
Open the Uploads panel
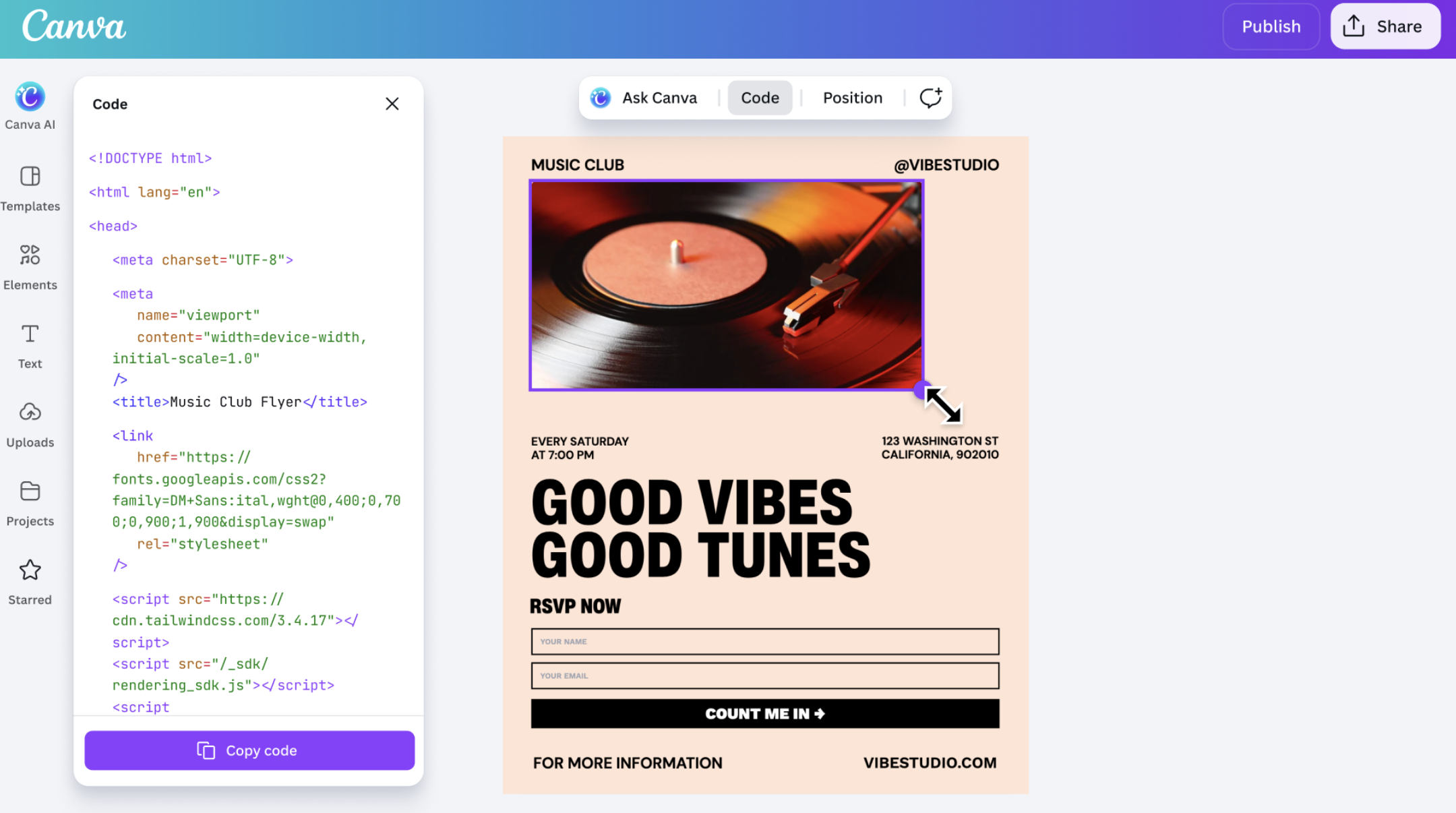tap(30, 413)
